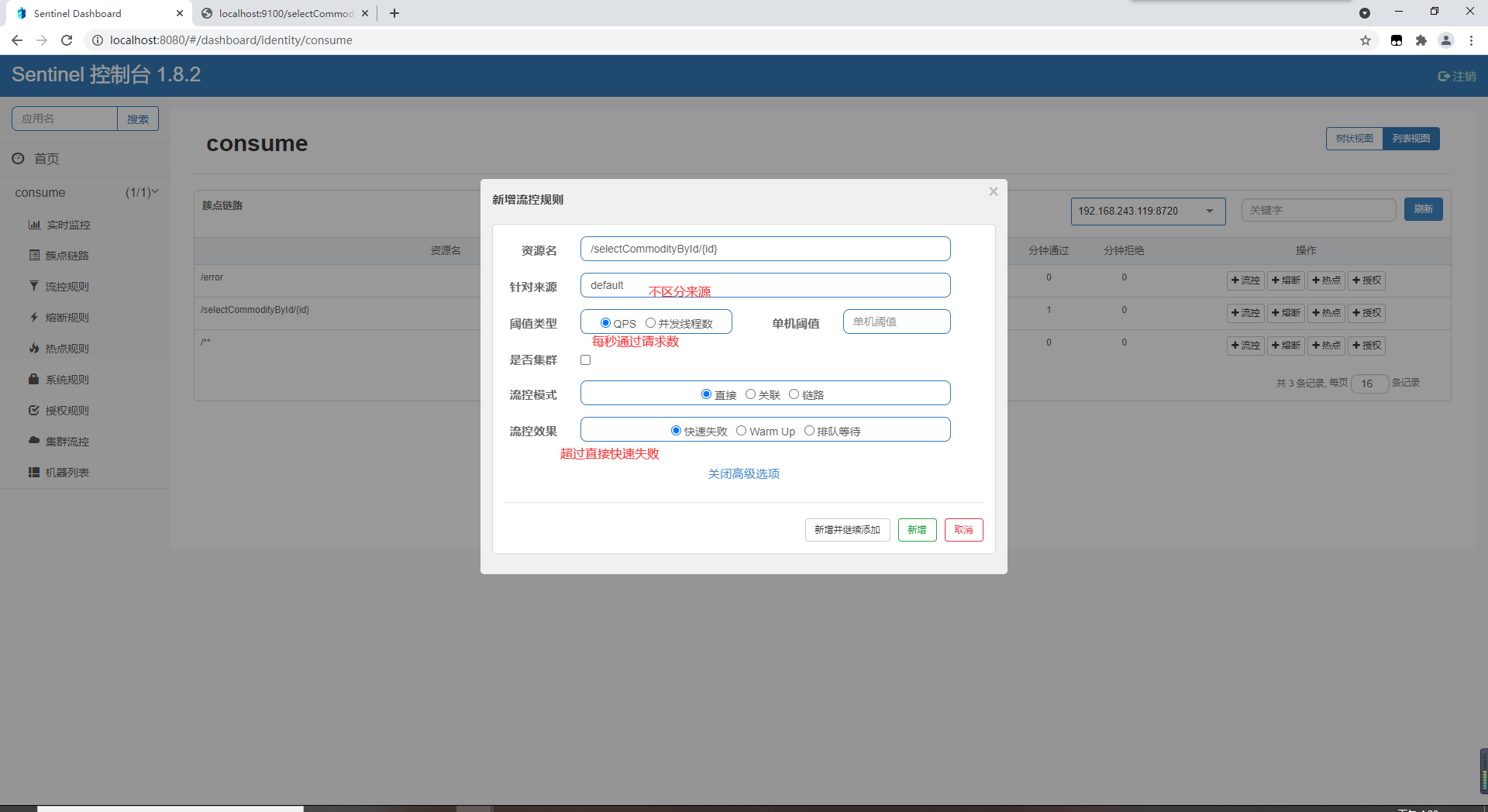Viewport: 1488px width, 812px height.
Task: Click the 应用名 search field
Action: pyautogui.click(x=64, y=119)
